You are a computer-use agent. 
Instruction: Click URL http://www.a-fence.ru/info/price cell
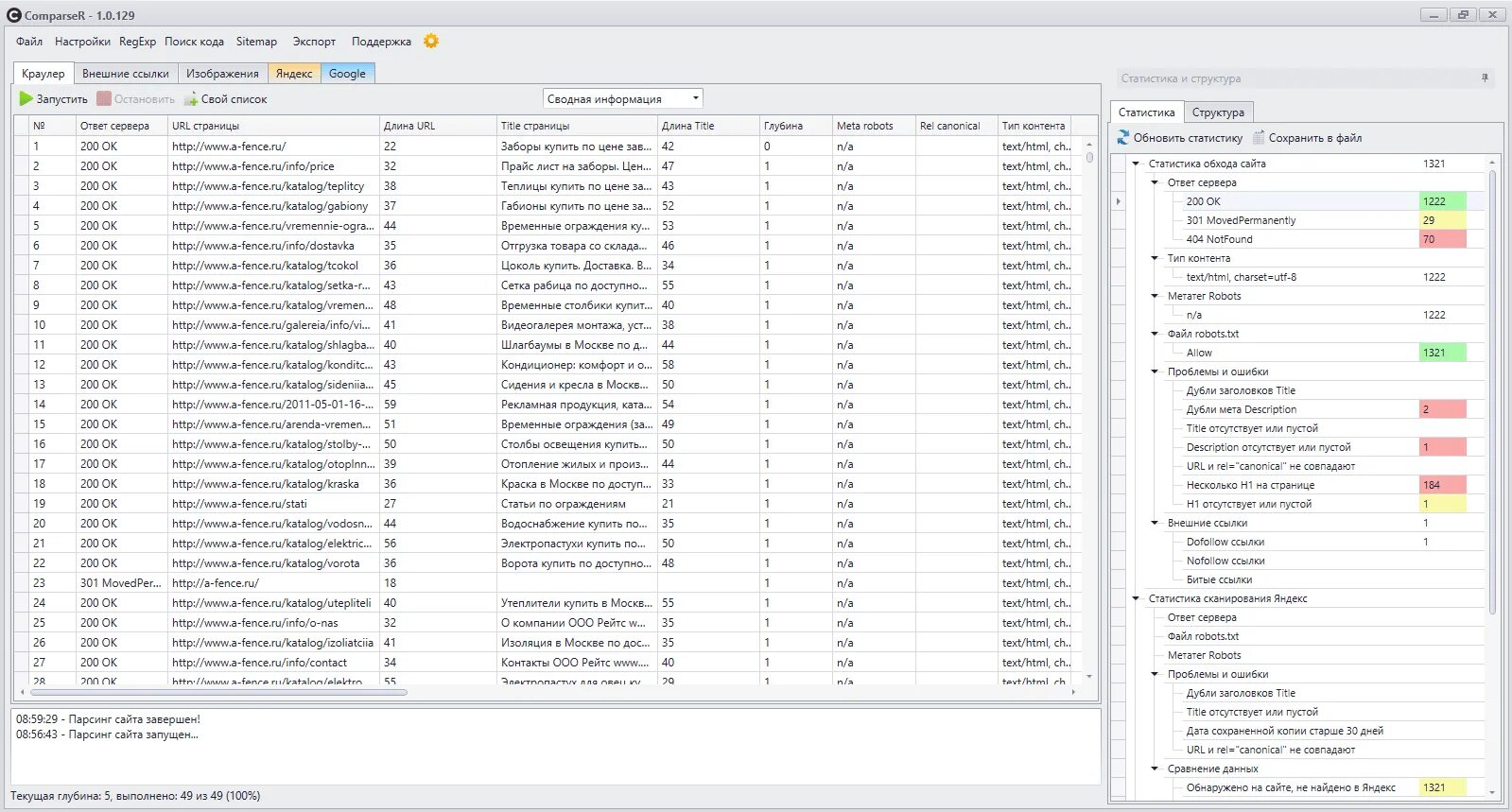click(x=273, y=166)
